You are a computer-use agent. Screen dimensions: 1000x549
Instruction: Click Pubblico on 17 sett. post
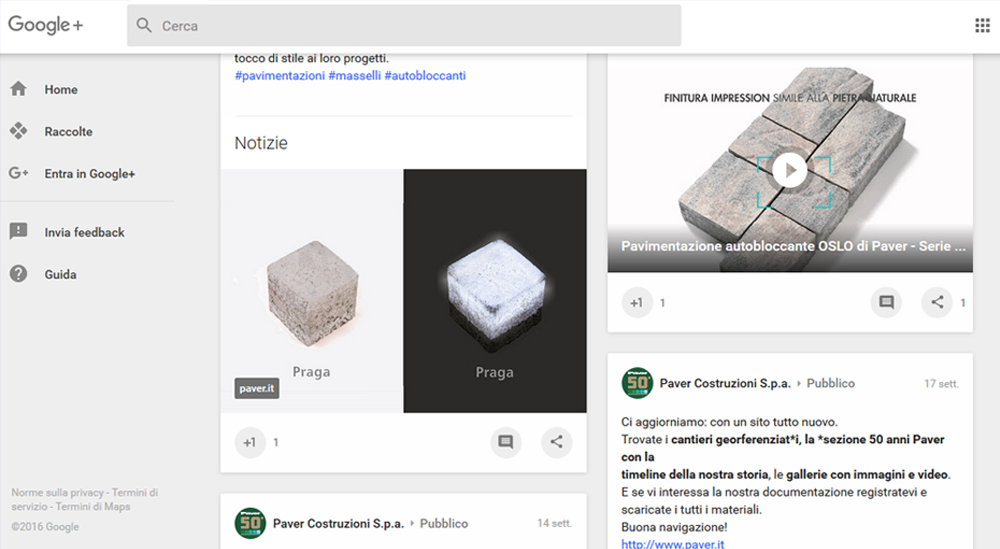[830, 383]
